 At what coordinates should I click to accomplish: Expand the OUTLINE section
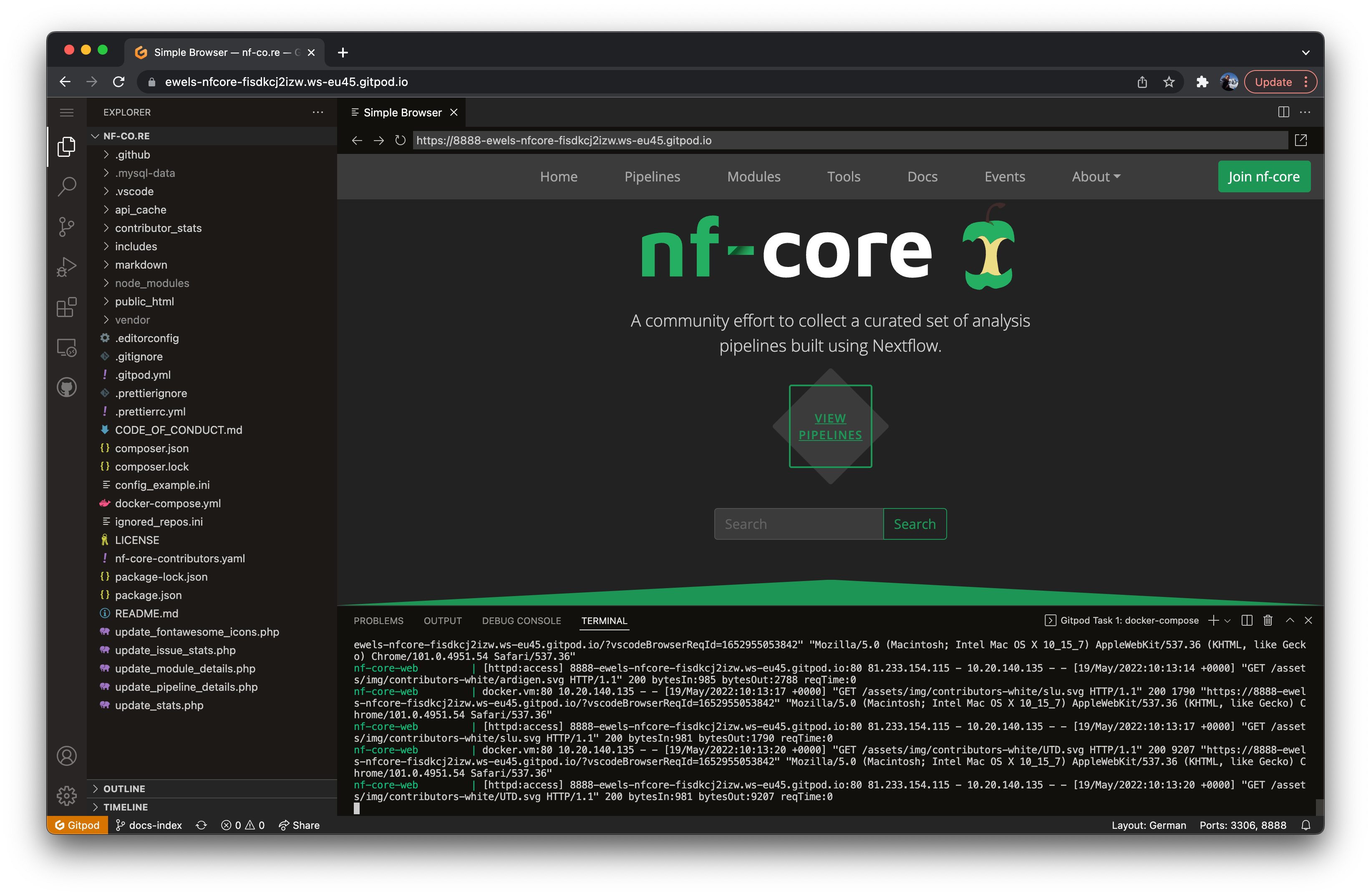pos(124,788)
